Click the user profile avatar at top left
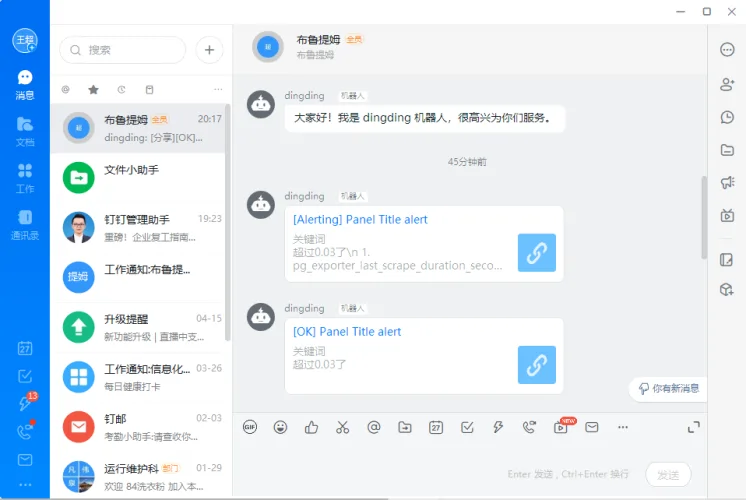This screenshot has width=746, height=500. 25,41
